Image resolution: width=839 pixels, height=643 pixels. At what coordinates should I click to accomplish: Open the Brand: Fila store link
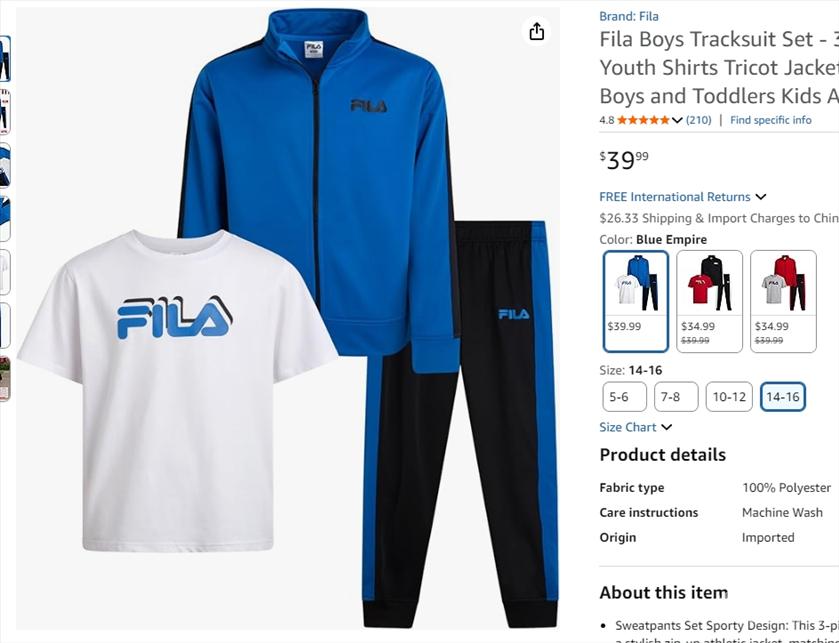(x=629, y=17)
